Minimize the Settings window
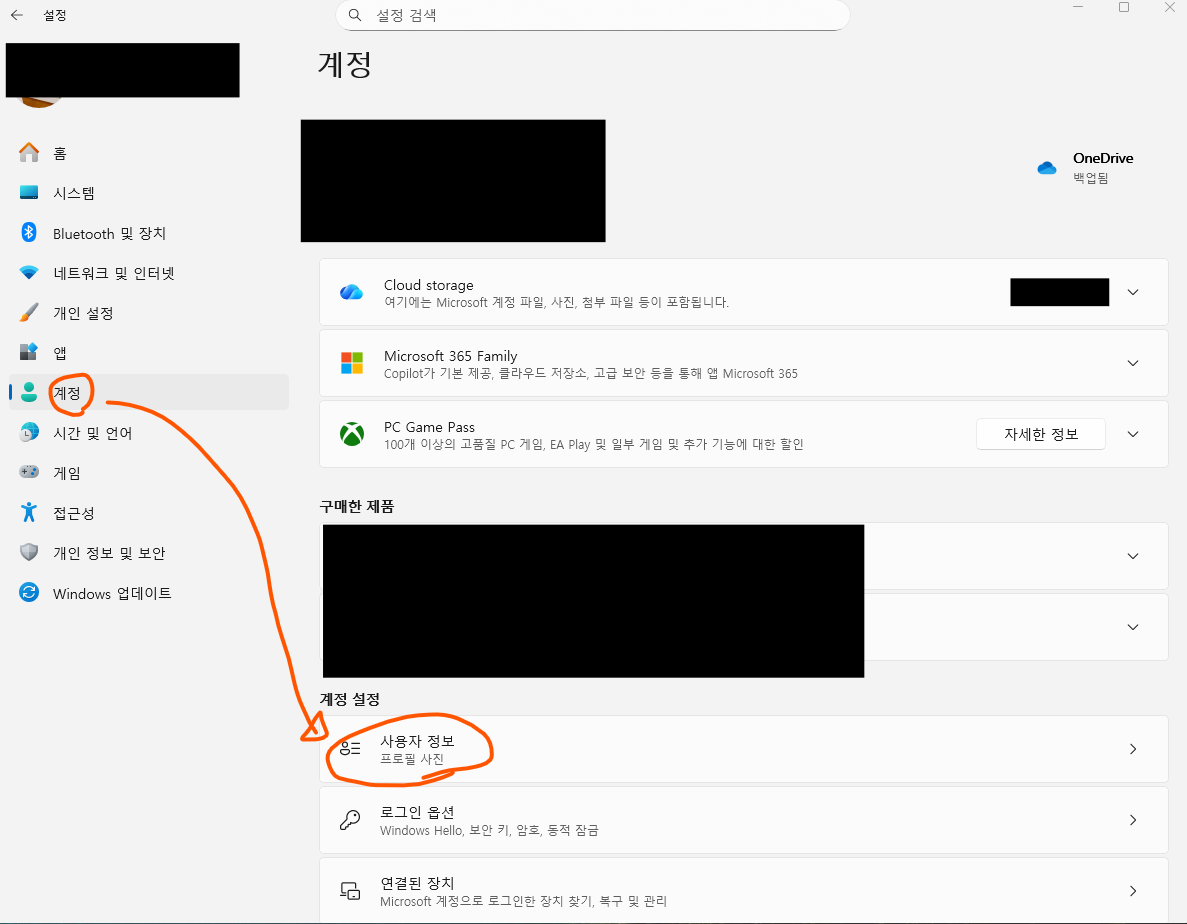The height and width of the screenshot is (924, 1187). click(x=1078, y=8)
